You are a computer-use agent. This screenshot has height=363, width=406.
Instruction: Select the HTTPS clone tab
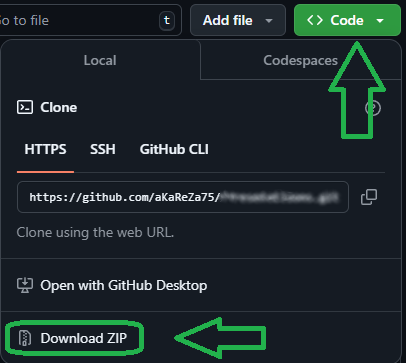point(45,149)
